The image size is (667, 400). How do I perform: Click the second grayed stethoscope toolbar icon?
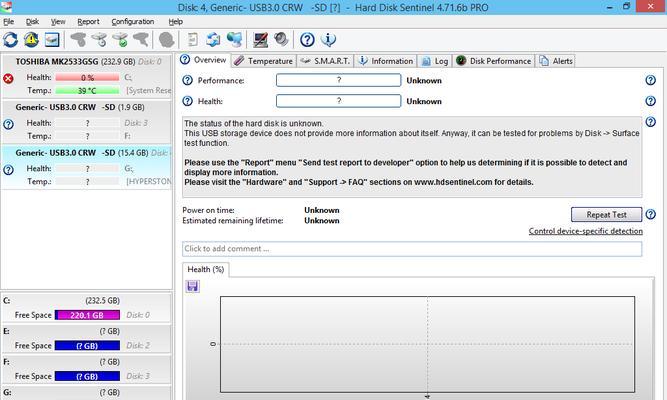[141, 40]
